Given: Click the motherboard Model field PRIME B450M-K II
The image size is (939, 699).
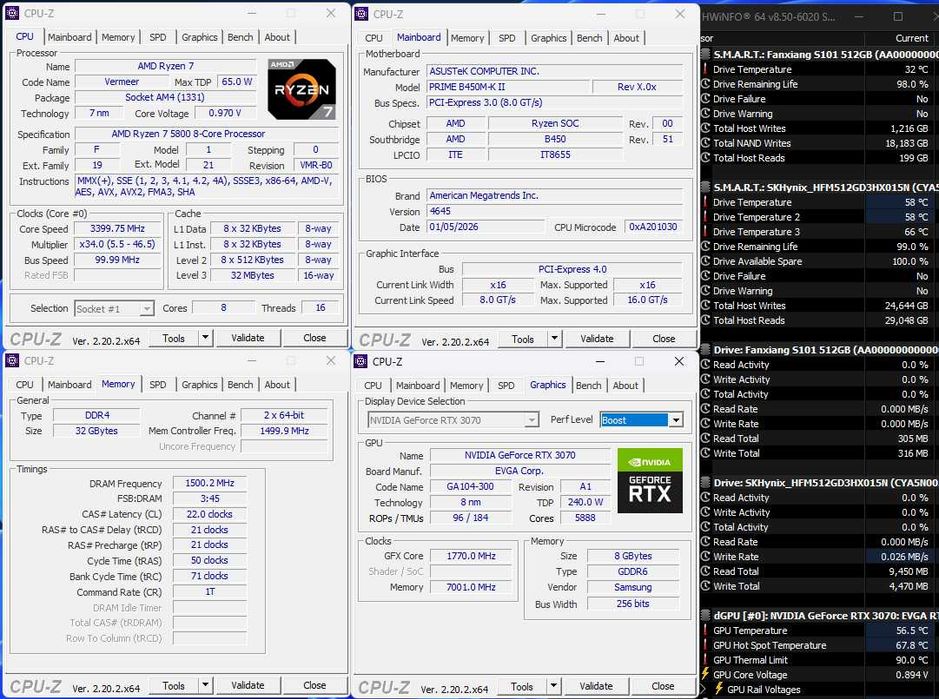Looking at the screenshot, I should point(507,87).
